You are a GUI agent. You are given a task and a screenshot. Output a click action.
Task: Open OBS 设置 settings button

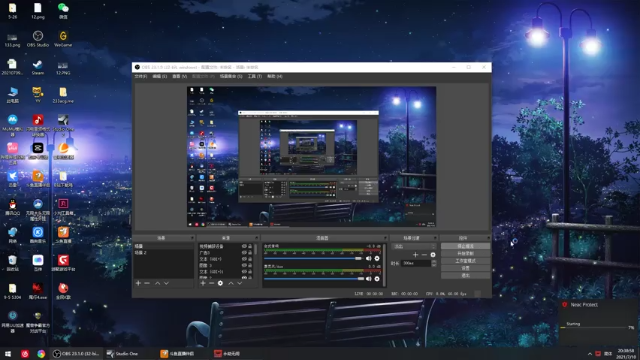[466, 268]
